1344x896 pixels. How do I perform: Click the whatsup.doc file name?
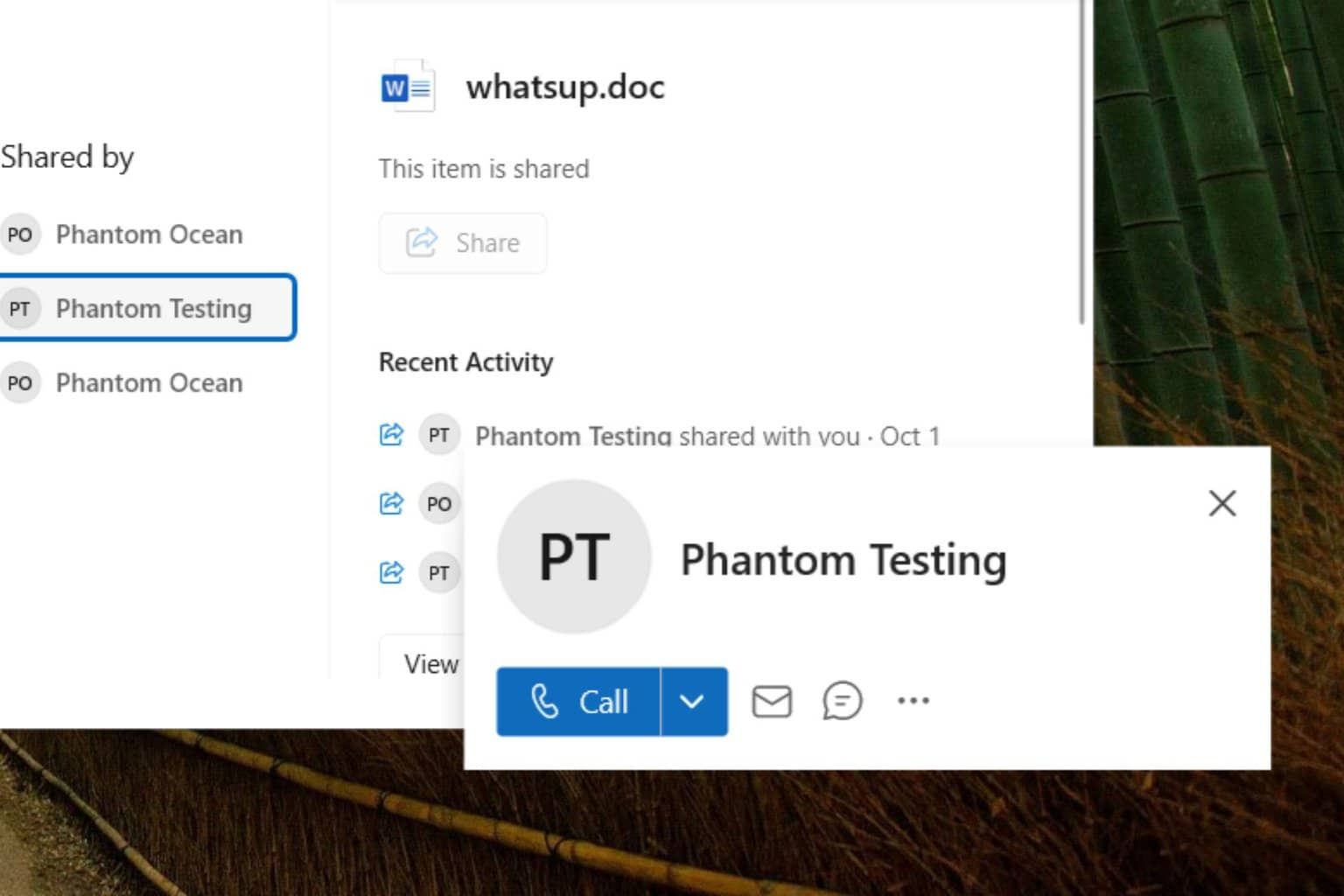[565, 87]
